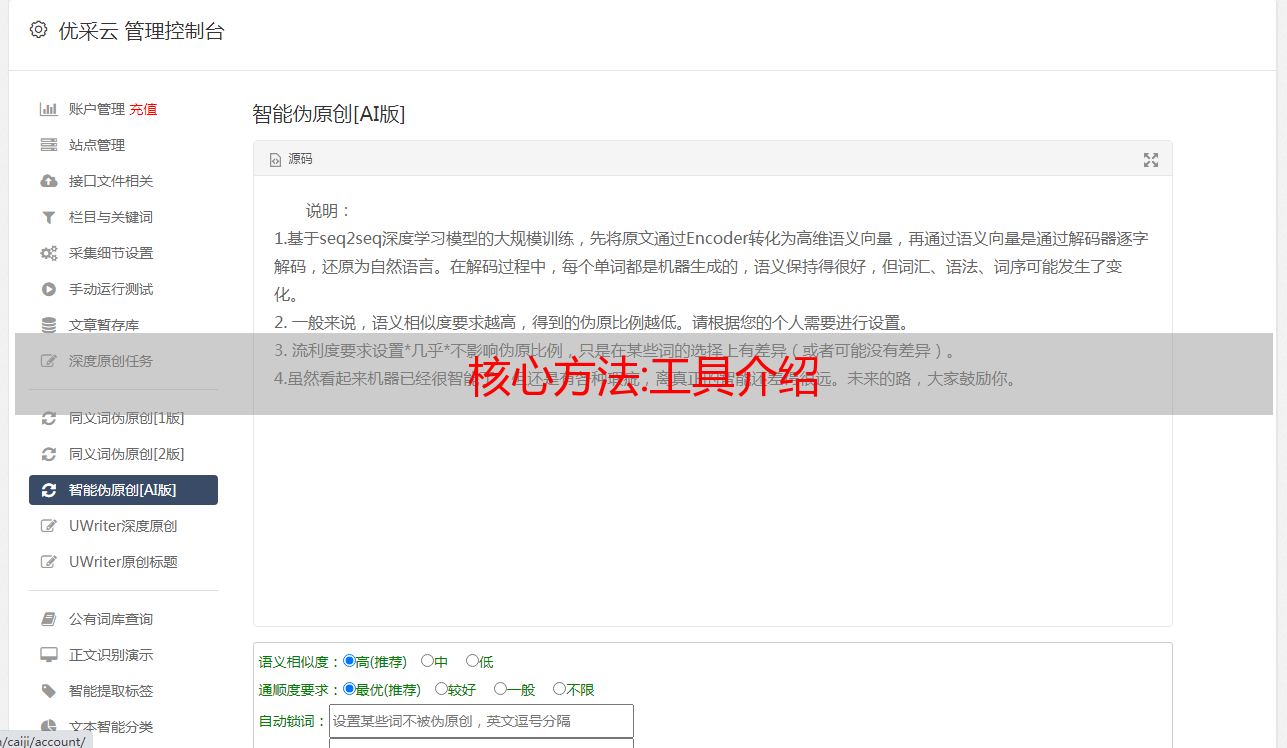Click the pie chart icon for 文本智能分类

tap(48, 727)
